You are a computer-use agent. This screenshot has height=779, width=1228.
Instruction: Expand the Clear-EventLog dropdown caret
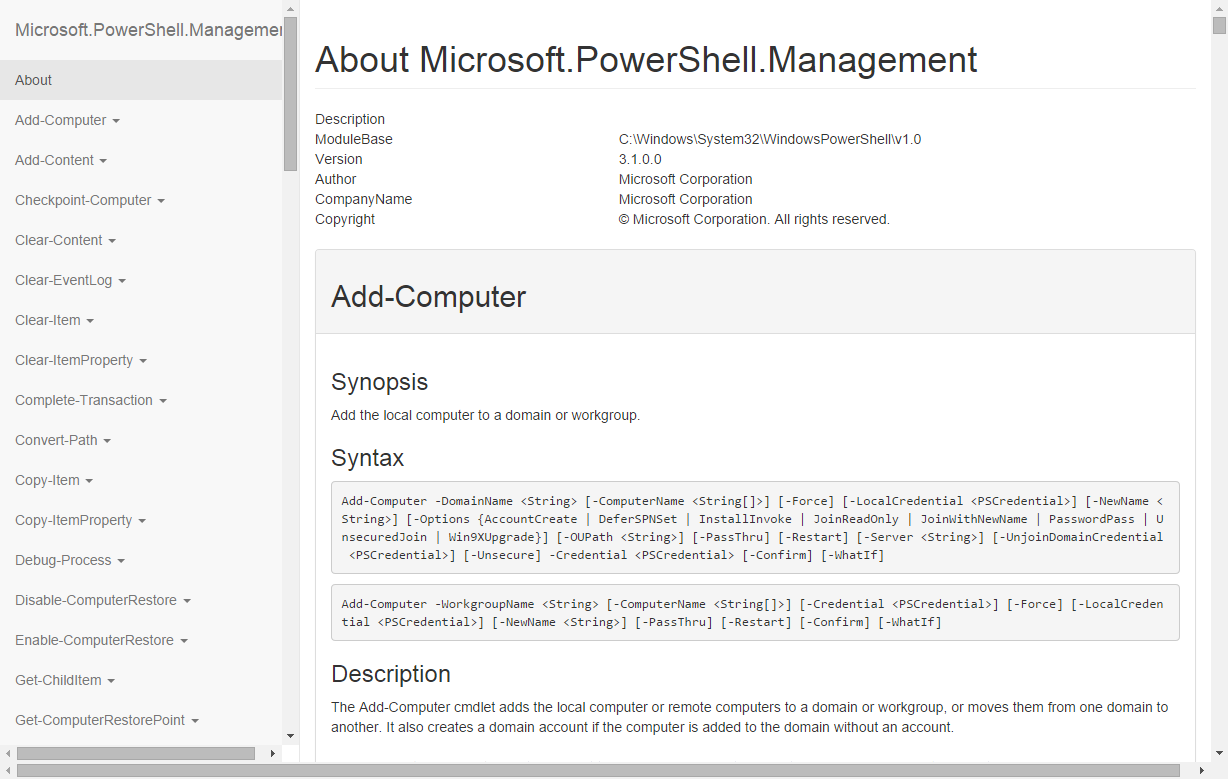122,281
